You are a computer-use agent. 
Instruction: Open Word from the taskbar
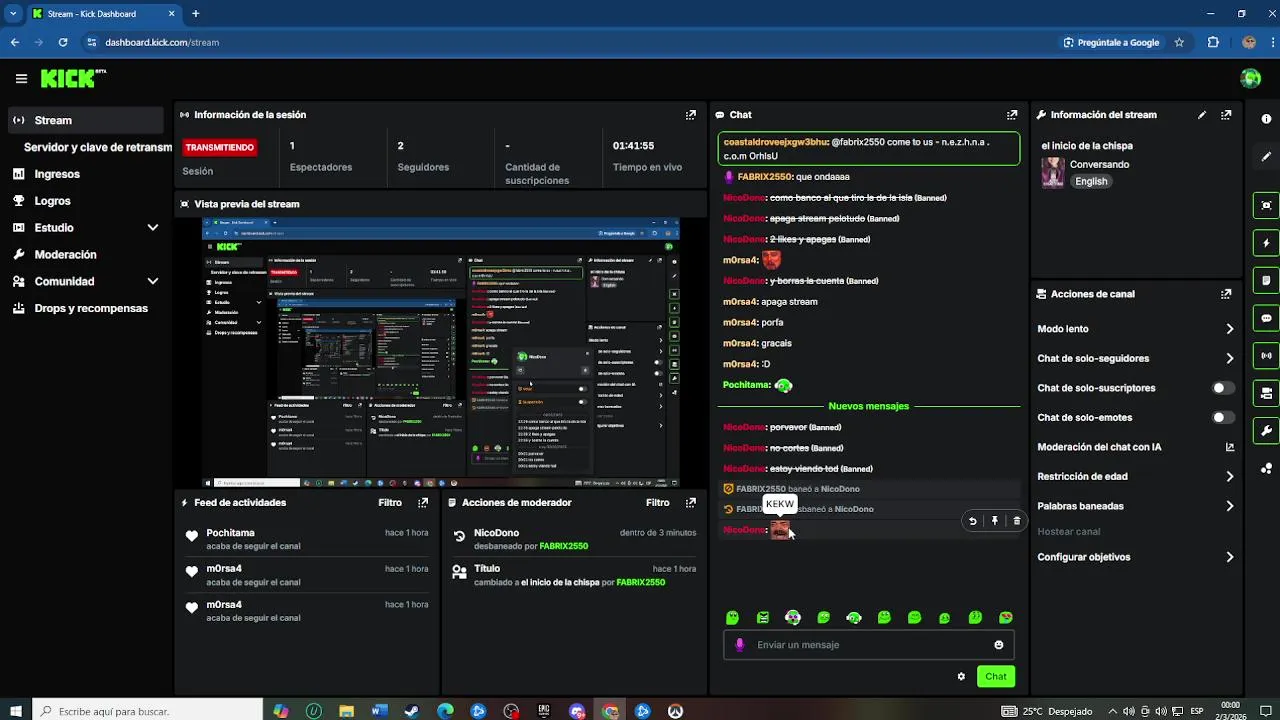379,711
